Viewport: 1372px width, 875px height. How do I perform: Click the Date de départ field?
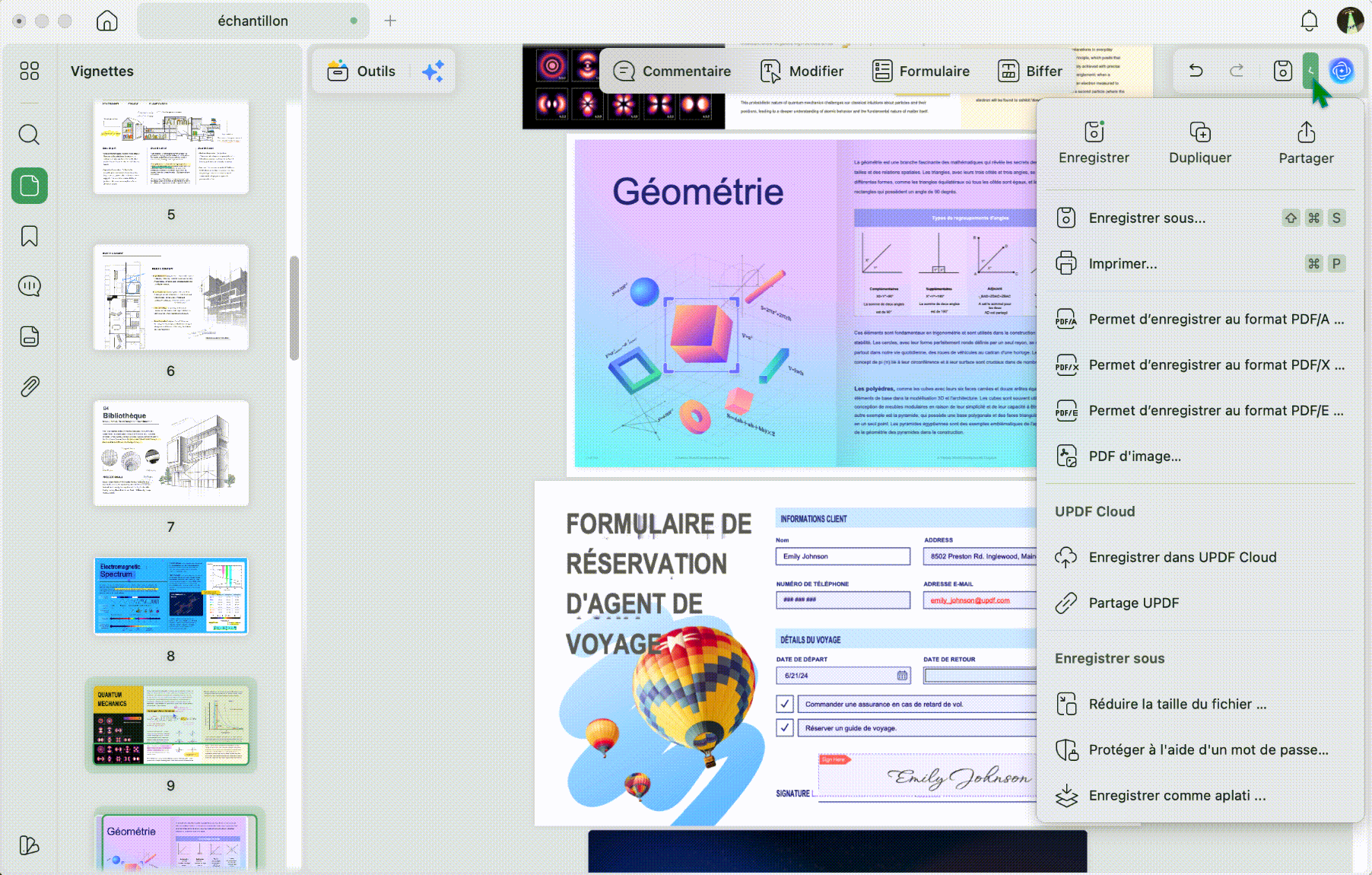843,676
